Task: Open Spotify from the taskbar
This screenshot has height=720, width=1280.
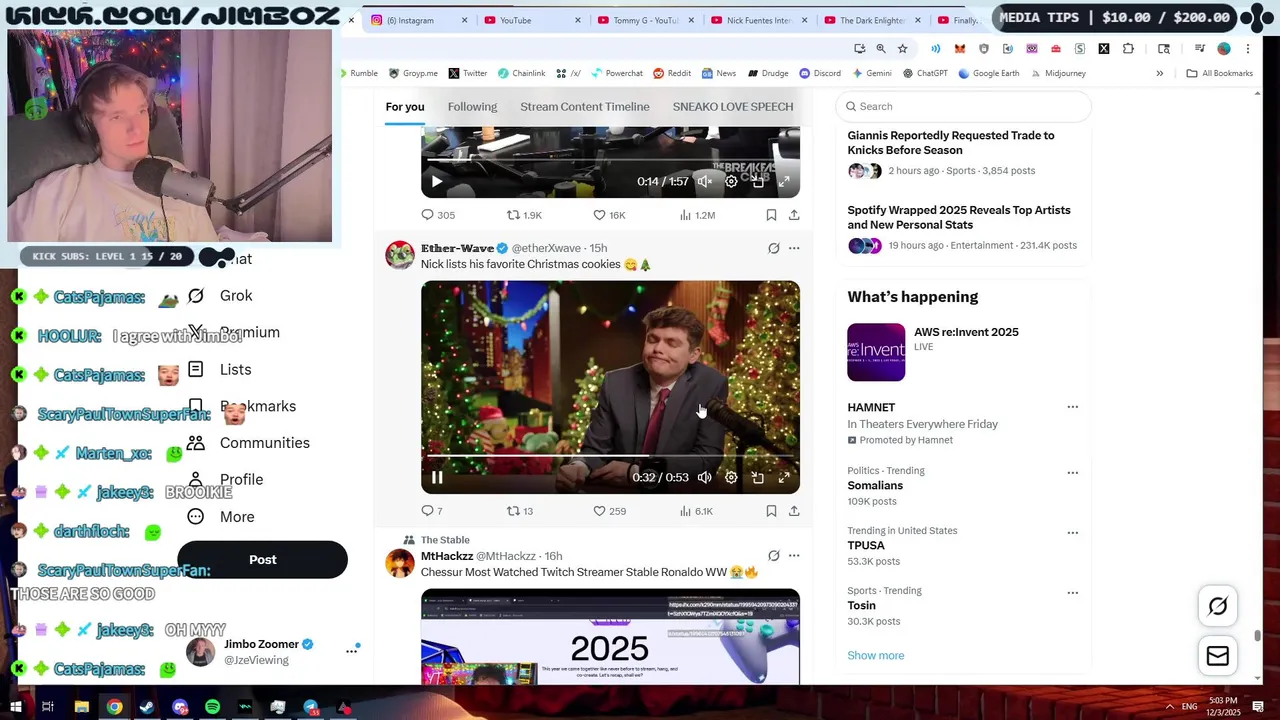Action: coord(212,707)
